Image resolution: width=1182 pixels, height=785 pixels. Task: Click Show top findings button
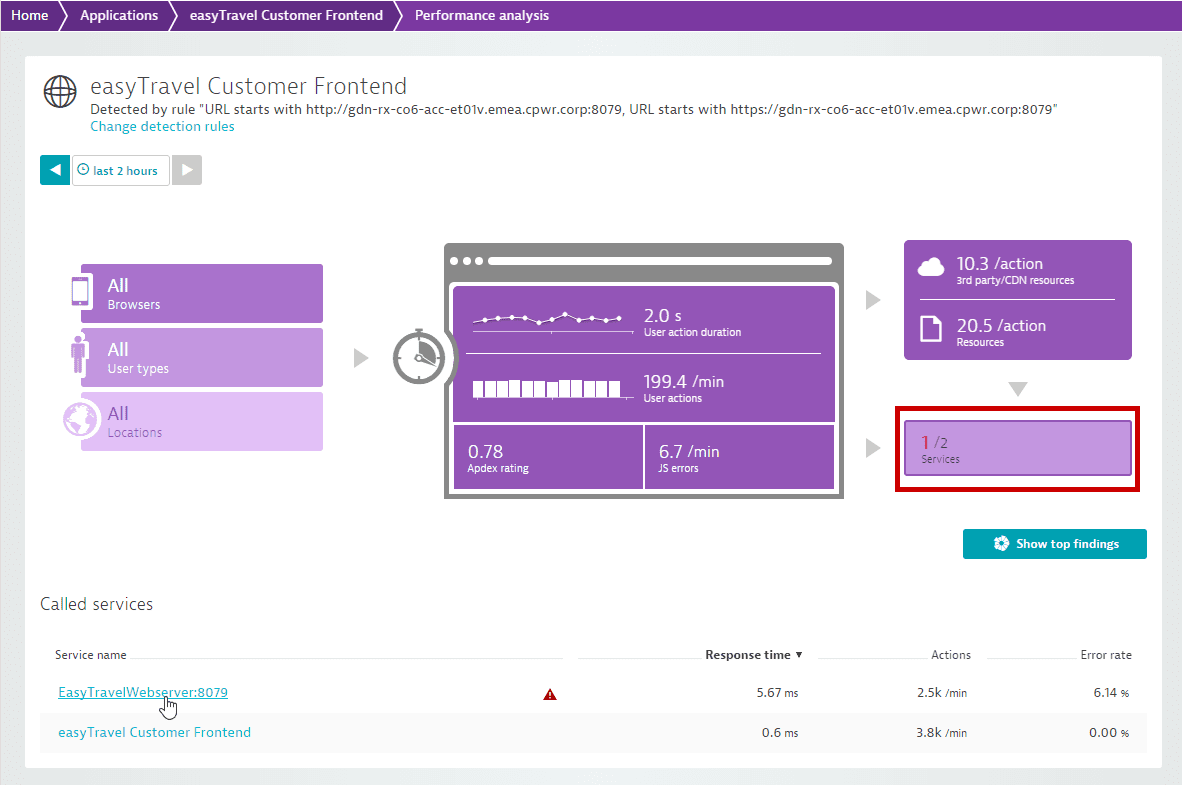[1055, 544]
